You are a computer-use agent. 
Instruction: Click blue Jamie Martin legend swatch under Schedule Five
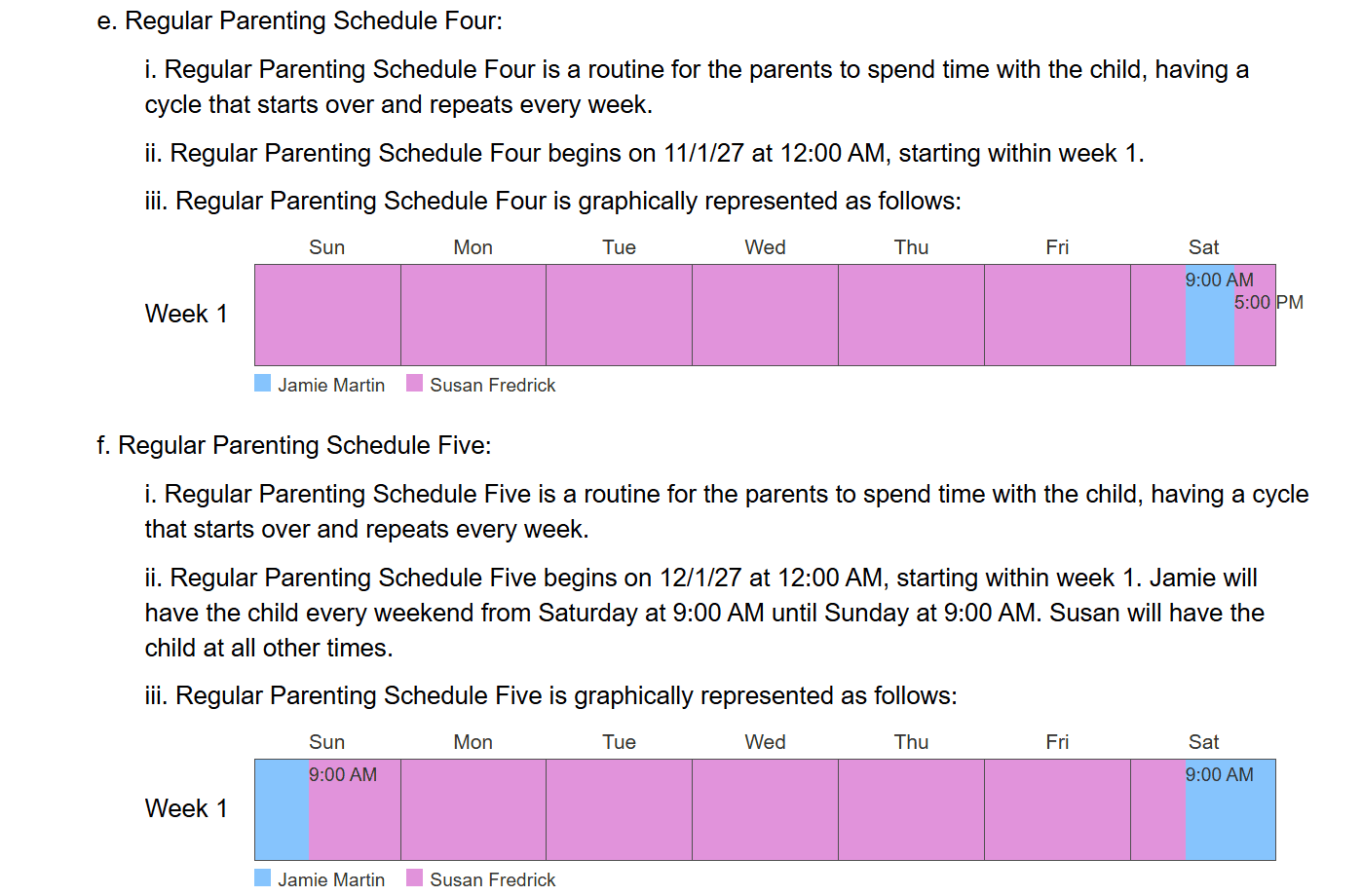coord(263,877)
